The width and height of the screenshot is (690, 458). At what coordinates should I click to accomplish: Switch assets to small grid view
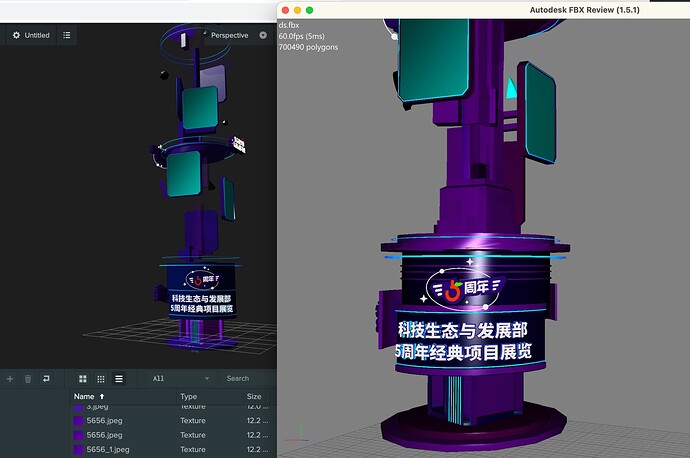[101, 378]
